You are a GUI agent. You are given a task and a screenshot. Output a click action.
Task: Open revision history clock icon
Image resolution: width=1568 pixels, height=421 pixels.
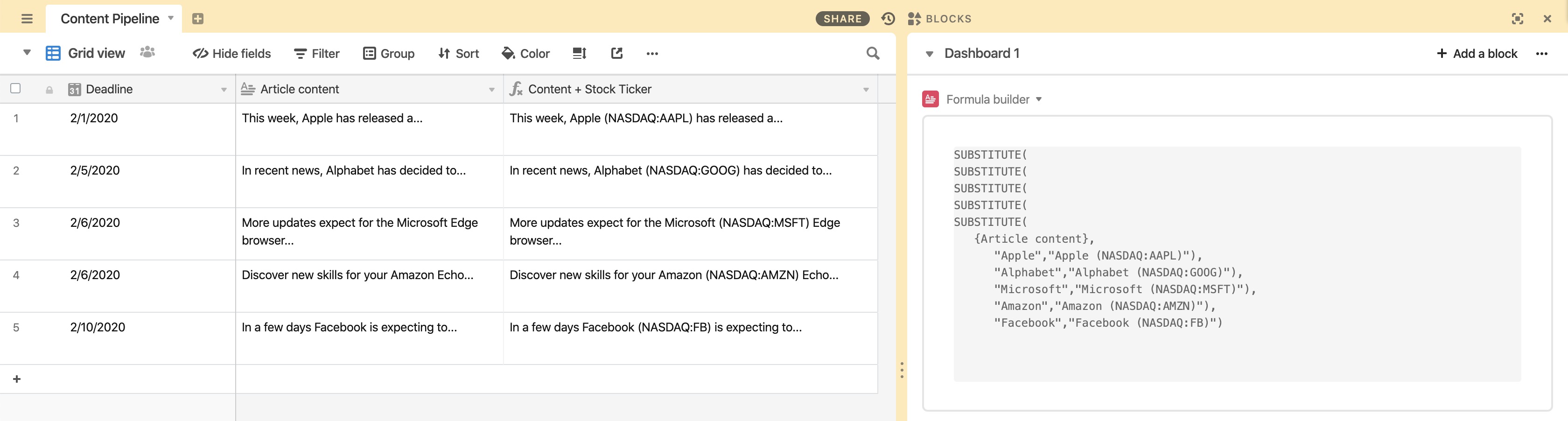[888, 19]
